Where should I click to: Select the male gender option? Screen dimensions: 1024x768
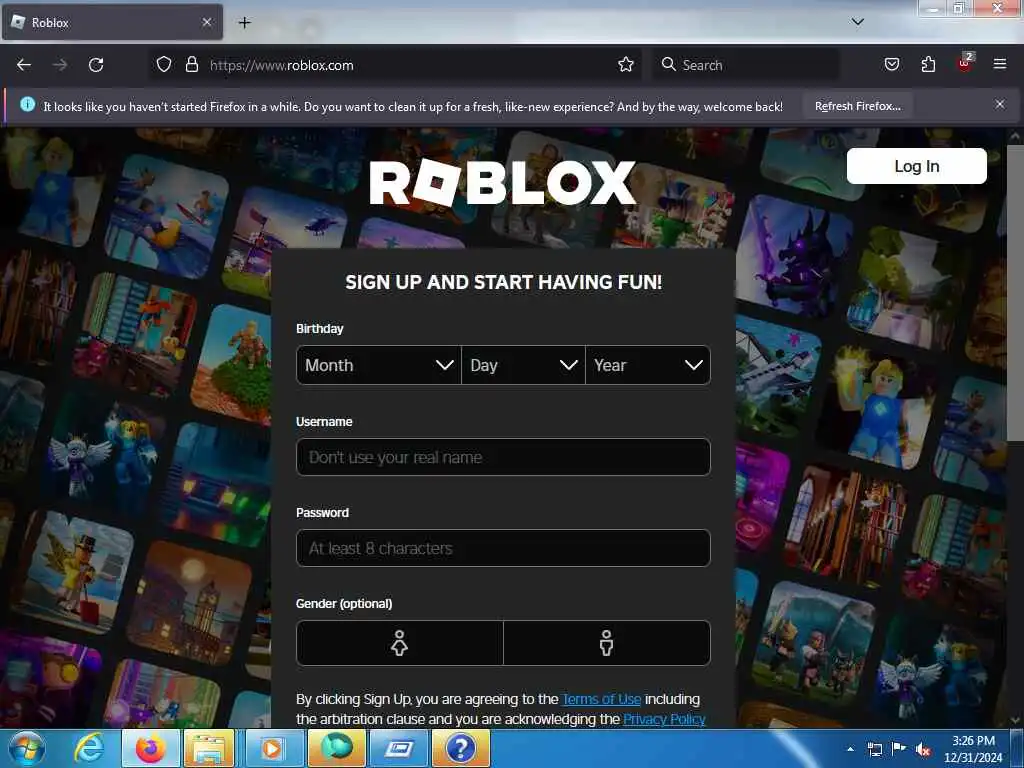(x=607, y=643)
